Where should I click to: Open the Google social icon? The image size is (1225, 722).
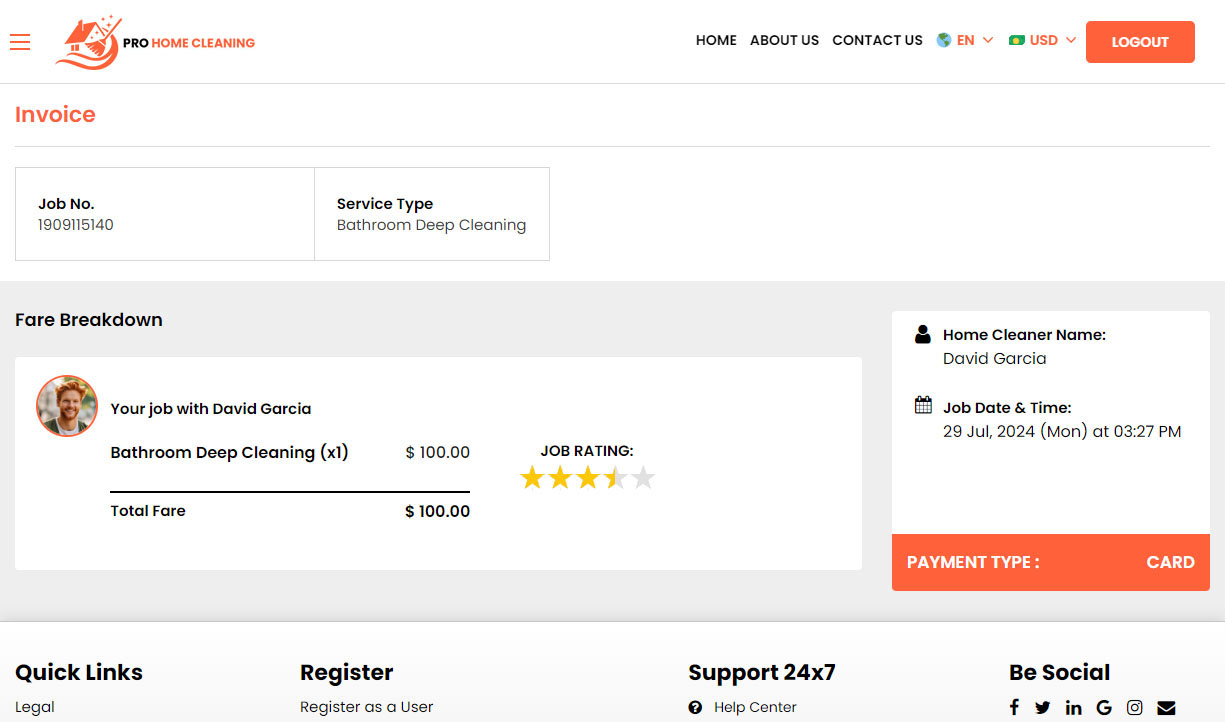coord(1104,707)
